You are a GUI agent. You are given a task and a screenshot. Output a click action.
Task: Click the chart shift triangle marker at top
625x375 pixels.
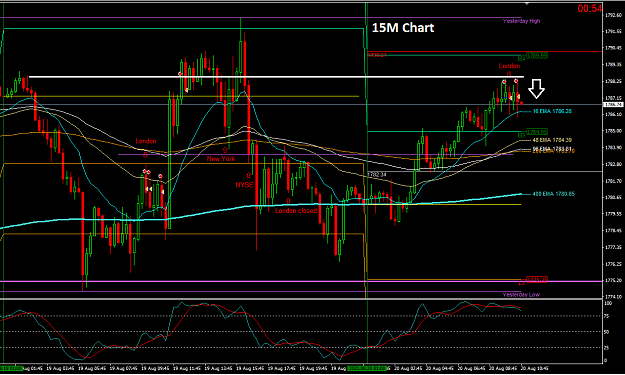(527, 4)
